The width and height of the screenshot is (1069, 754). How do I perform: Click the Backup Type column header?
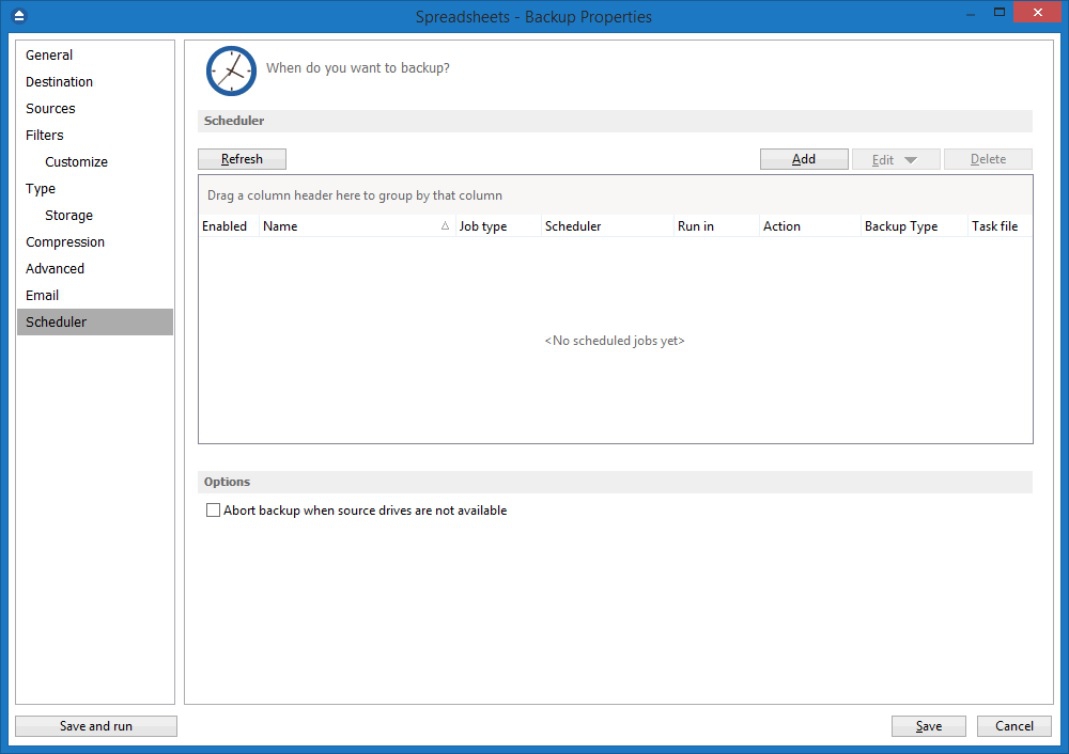[901, 227]
